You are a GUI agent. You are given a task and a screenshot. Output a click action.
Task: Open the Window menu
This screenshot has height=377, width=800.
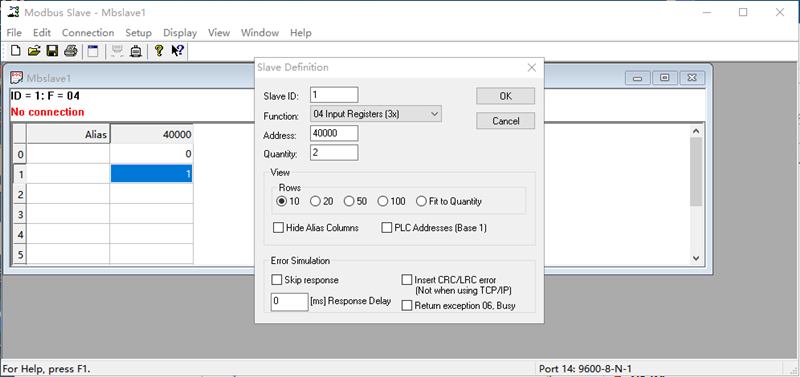260,33
